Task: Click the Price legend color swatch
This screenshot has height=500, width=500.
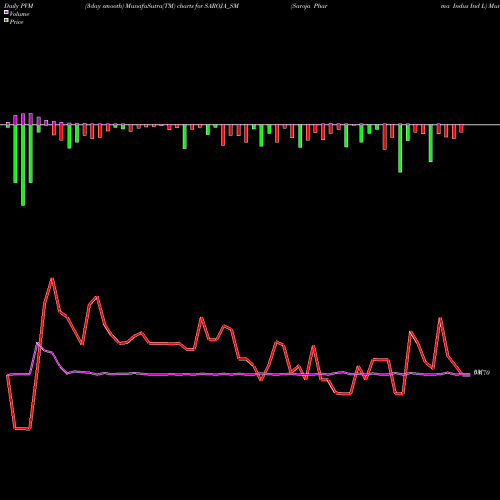Action: pyautogui.click(x=6, y=21)
